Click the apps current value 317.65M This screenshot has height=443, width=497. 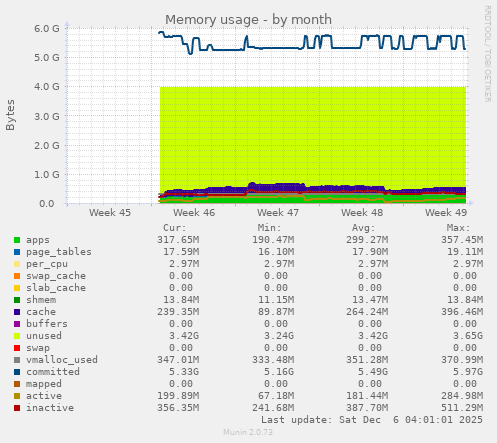178,240
